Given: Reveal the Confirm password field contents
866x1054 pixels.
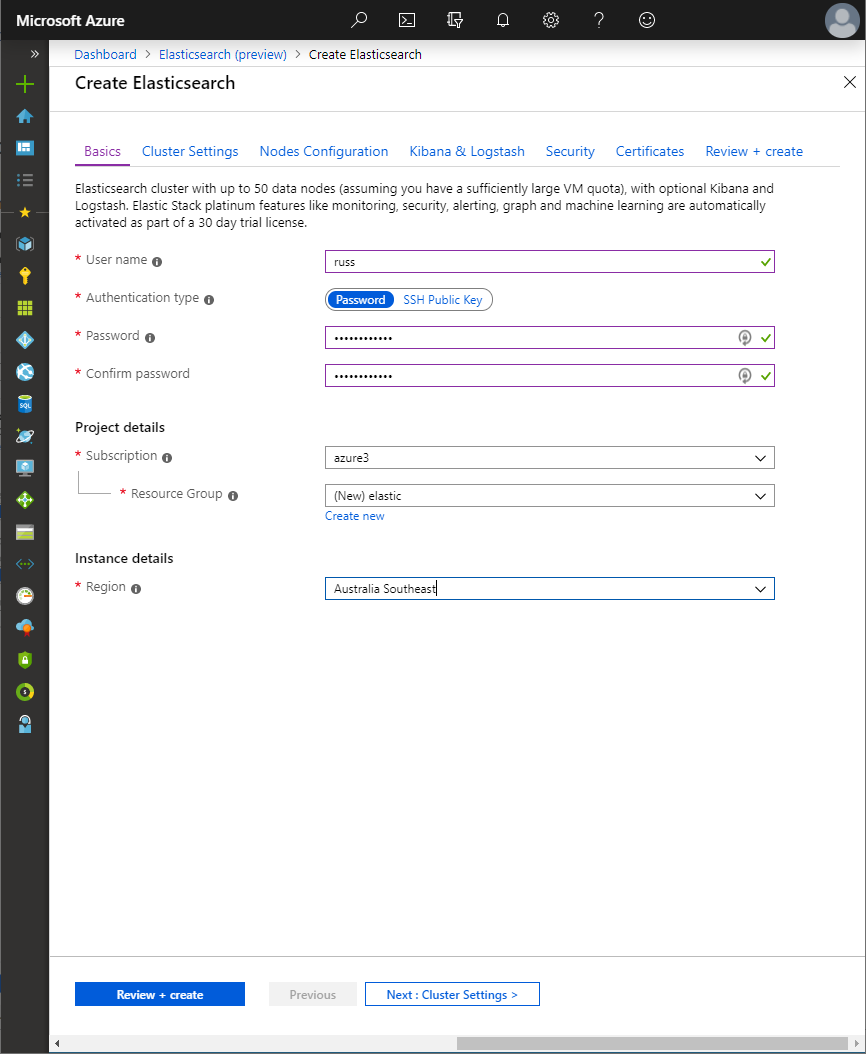Looking at the screenshot, I should 744,375.
